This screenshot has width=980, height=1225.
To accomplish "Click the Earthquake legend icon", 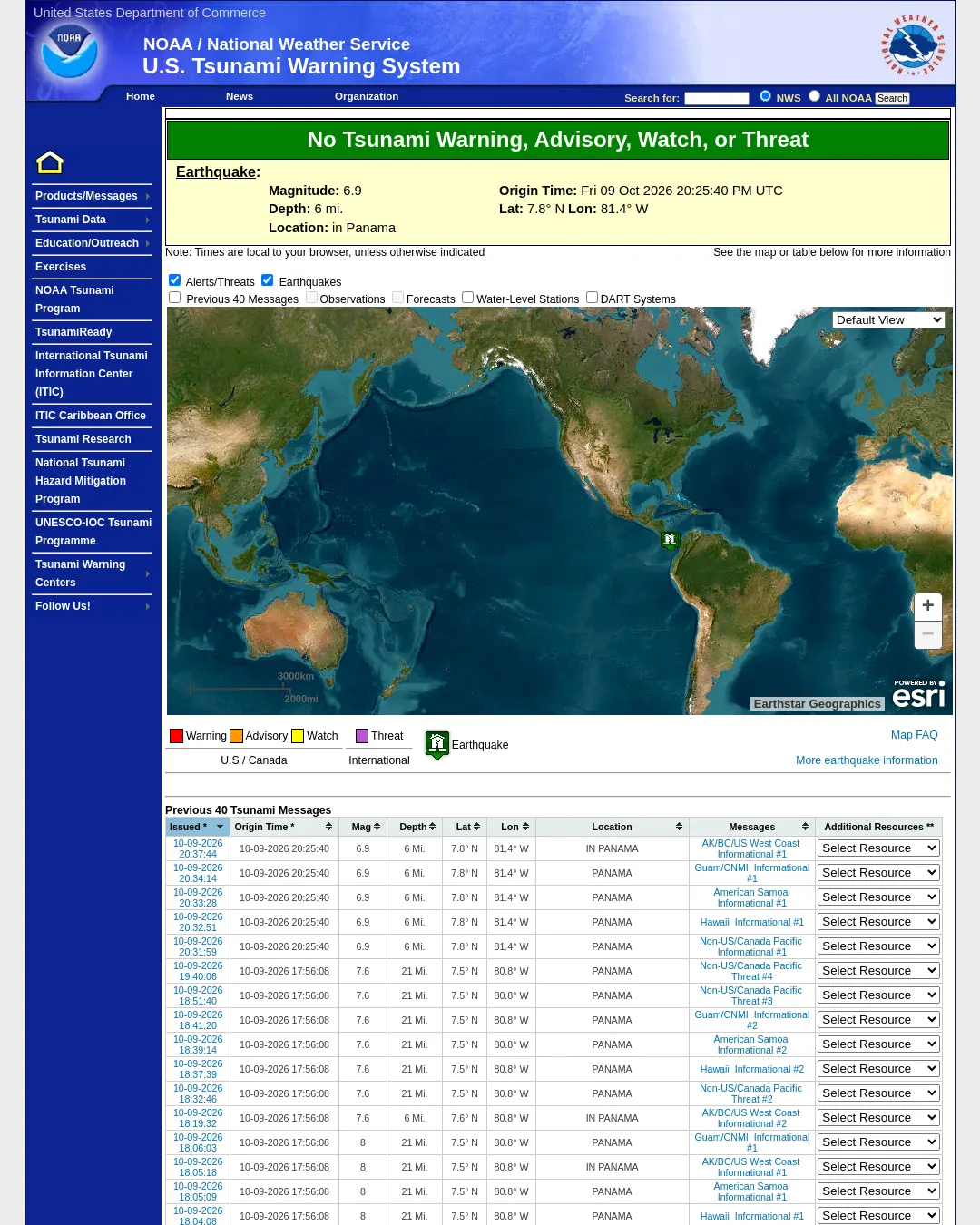I will pyautogui.click(x=437, y=745).
